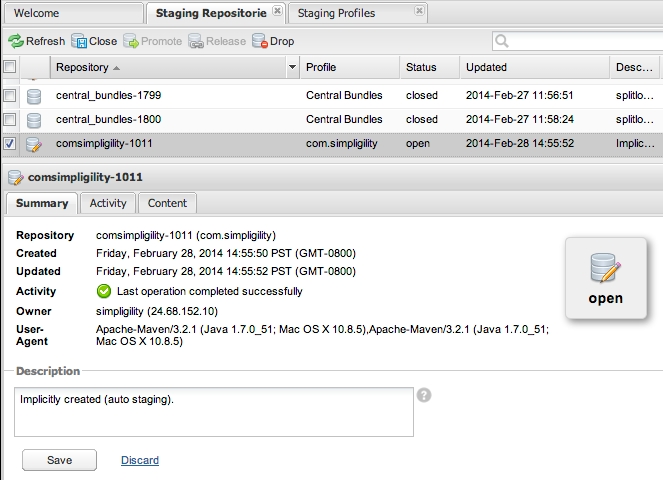Screen dimensions: 663x480
Task: Switch to the Activity tab
Action: (x=108, y=203)
